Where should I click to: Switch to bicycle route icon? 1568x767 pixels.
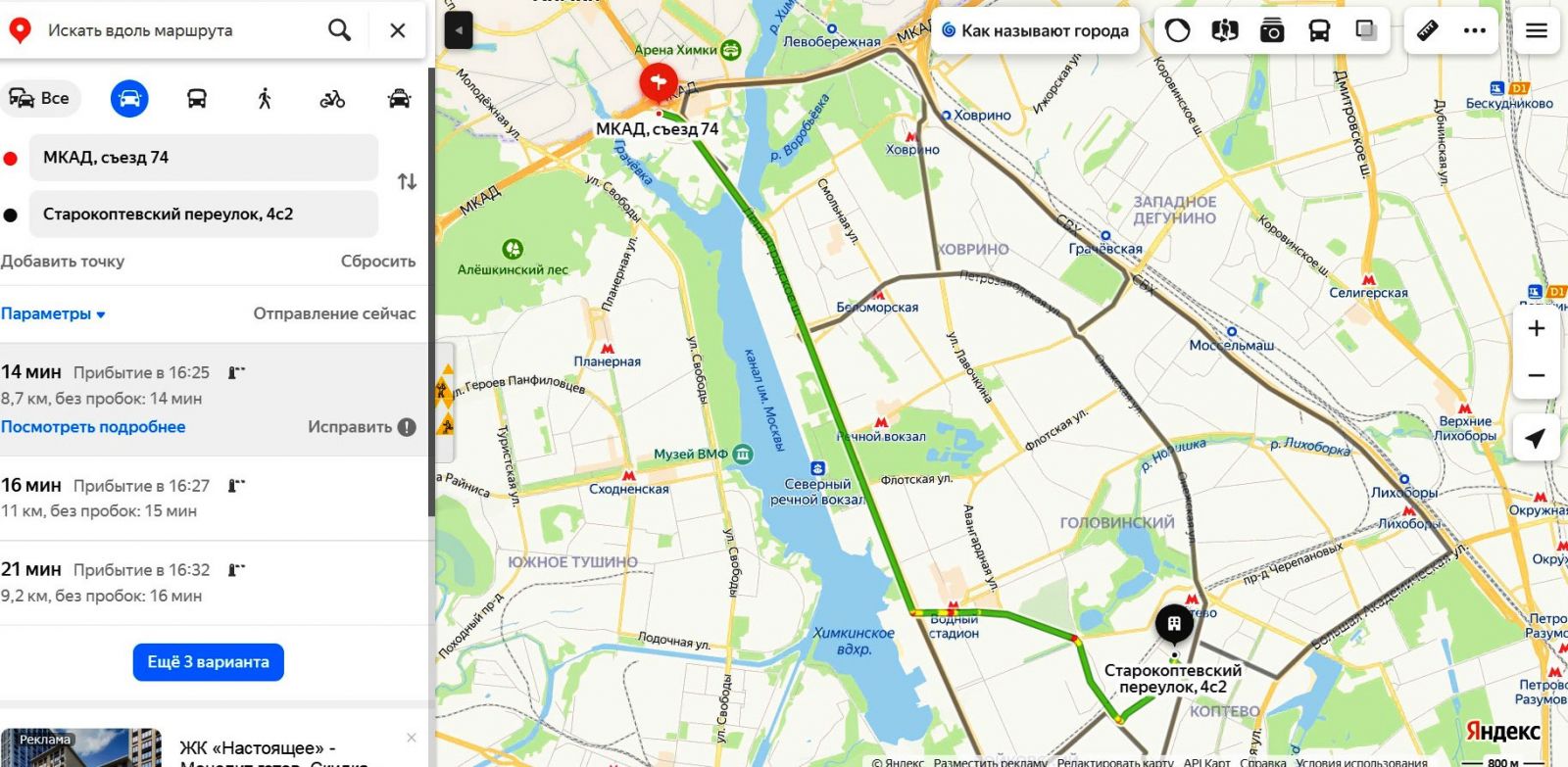click(x=332, y=98)
